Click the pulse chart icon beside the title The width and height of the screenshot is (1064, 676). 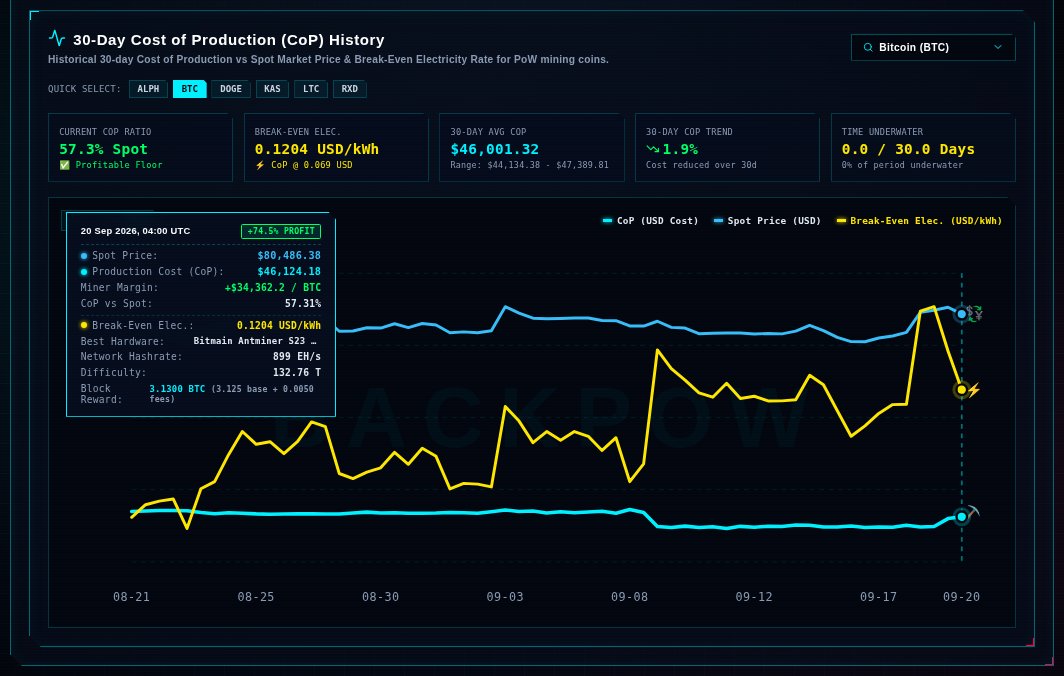[x=57, y=38]
